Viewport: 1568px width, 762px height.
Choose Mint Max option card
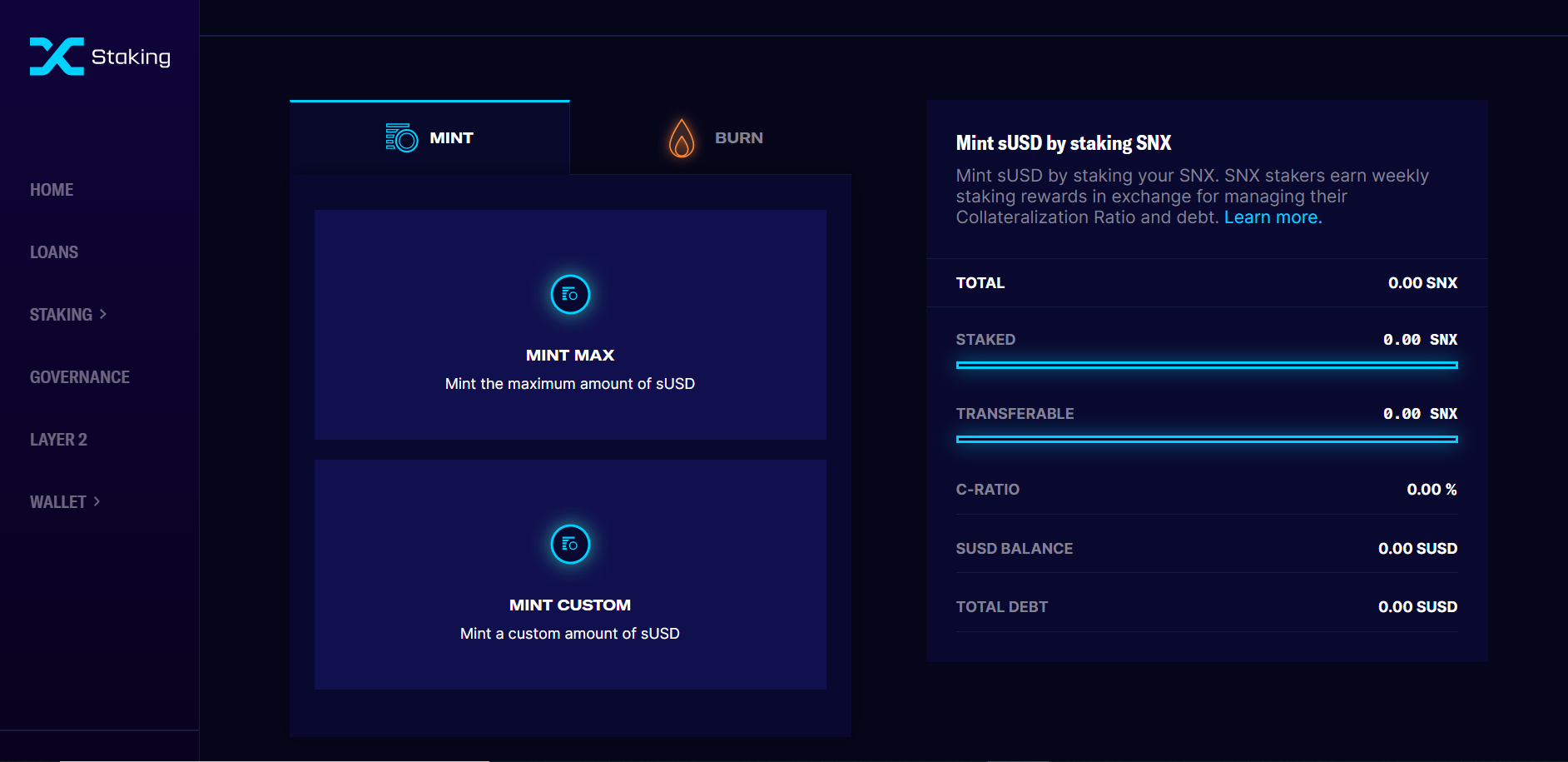point(570,325)
